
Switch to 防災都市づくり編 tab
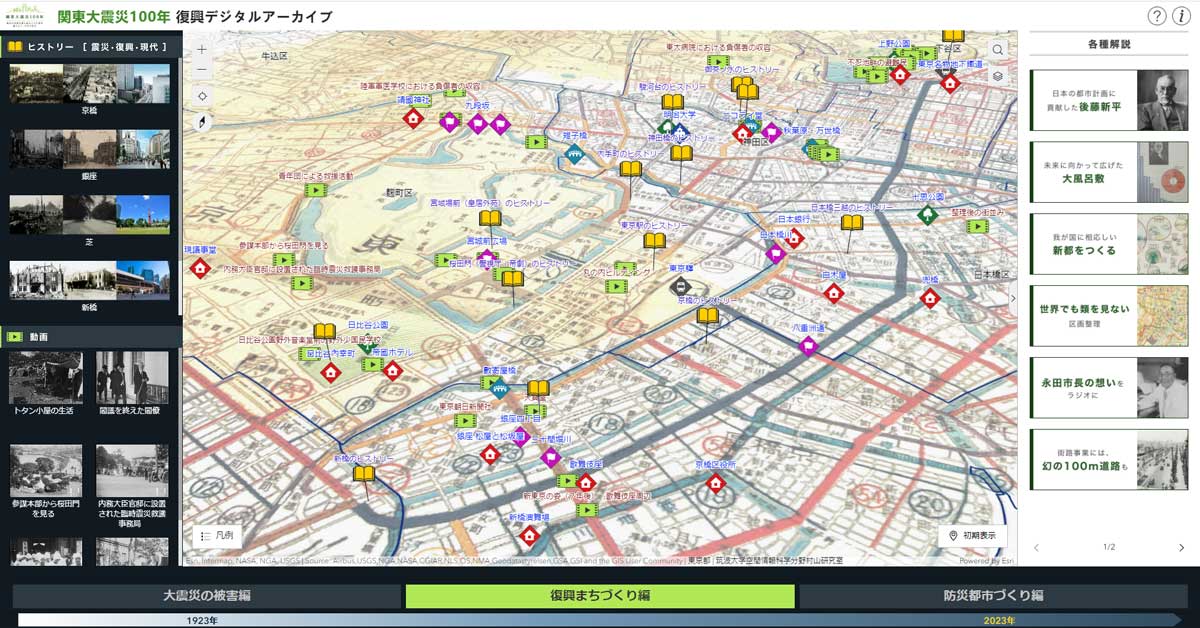pos(993,596)
